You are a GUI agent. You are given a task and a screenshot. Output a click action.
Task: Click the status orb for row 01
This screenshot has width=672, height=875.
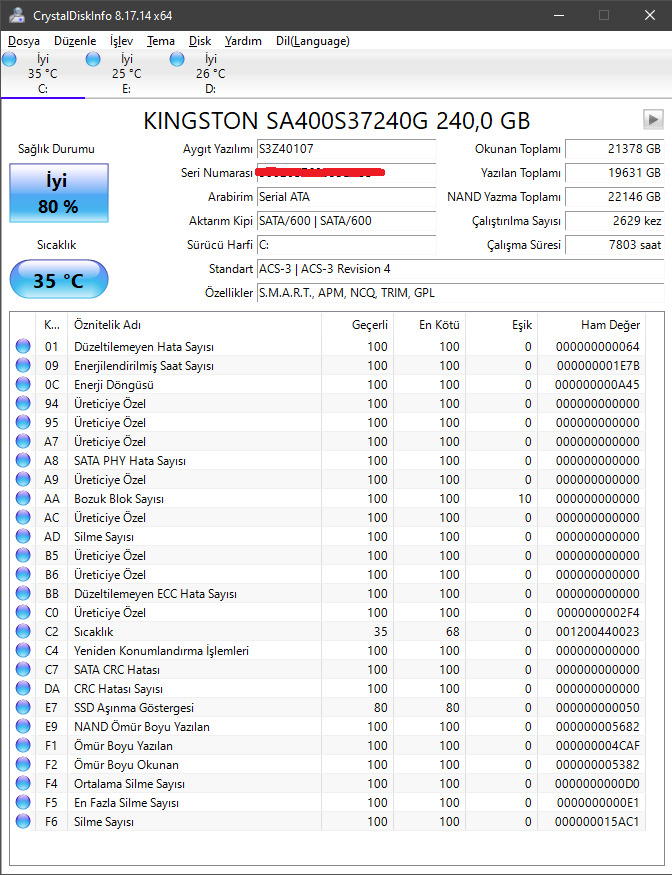tap(23, 347)
